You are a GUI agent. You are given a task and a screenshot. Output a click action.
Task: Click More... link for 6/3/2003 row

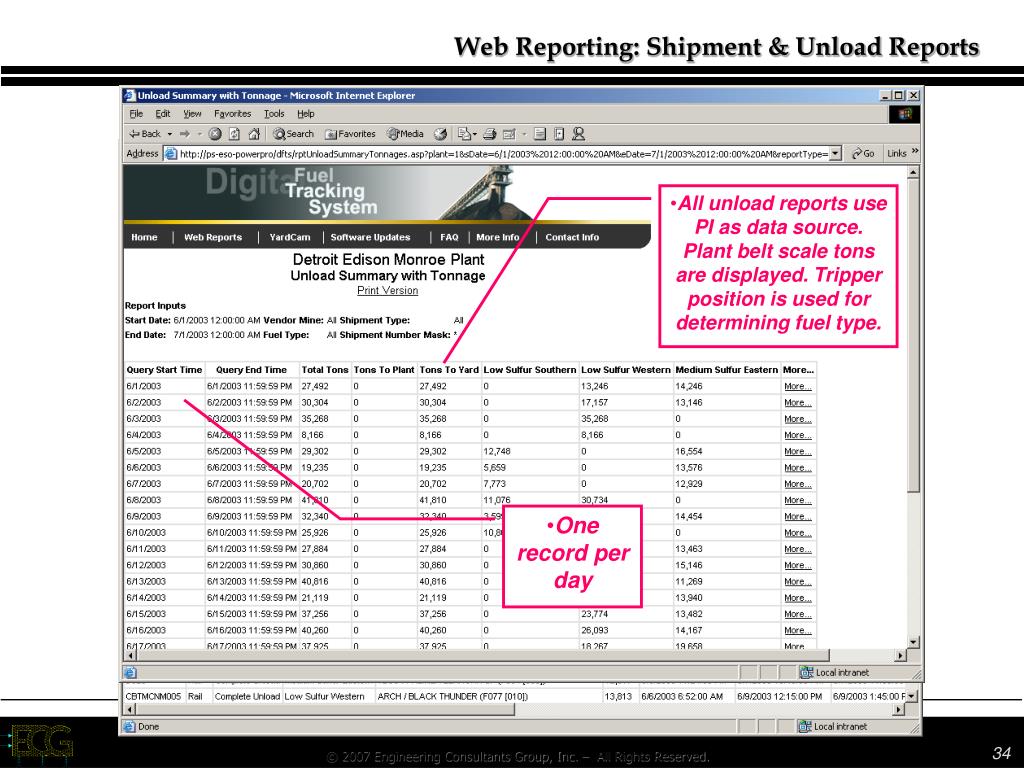[x=797, y=419]
